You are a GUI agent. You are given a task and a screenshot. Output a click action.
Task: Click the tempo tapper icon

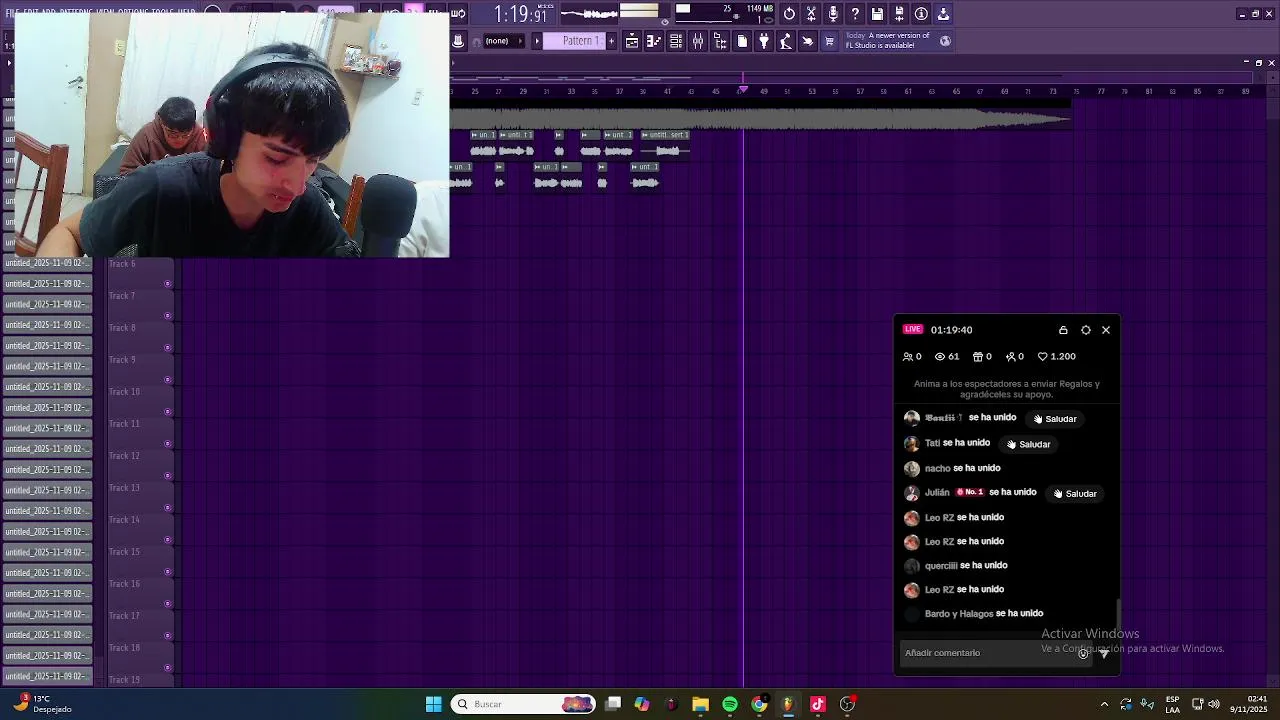(x=786, y=41)
